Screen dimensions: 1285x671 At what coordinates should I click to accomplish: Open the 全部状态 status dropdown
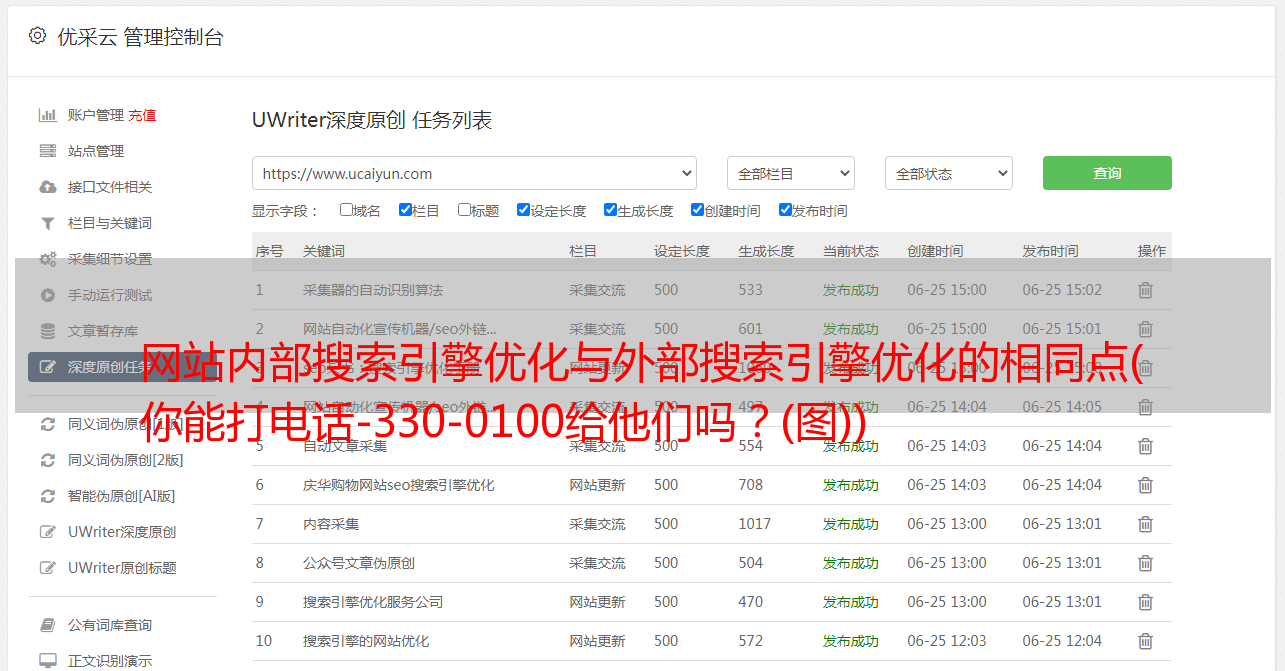[x=949, y=173]
